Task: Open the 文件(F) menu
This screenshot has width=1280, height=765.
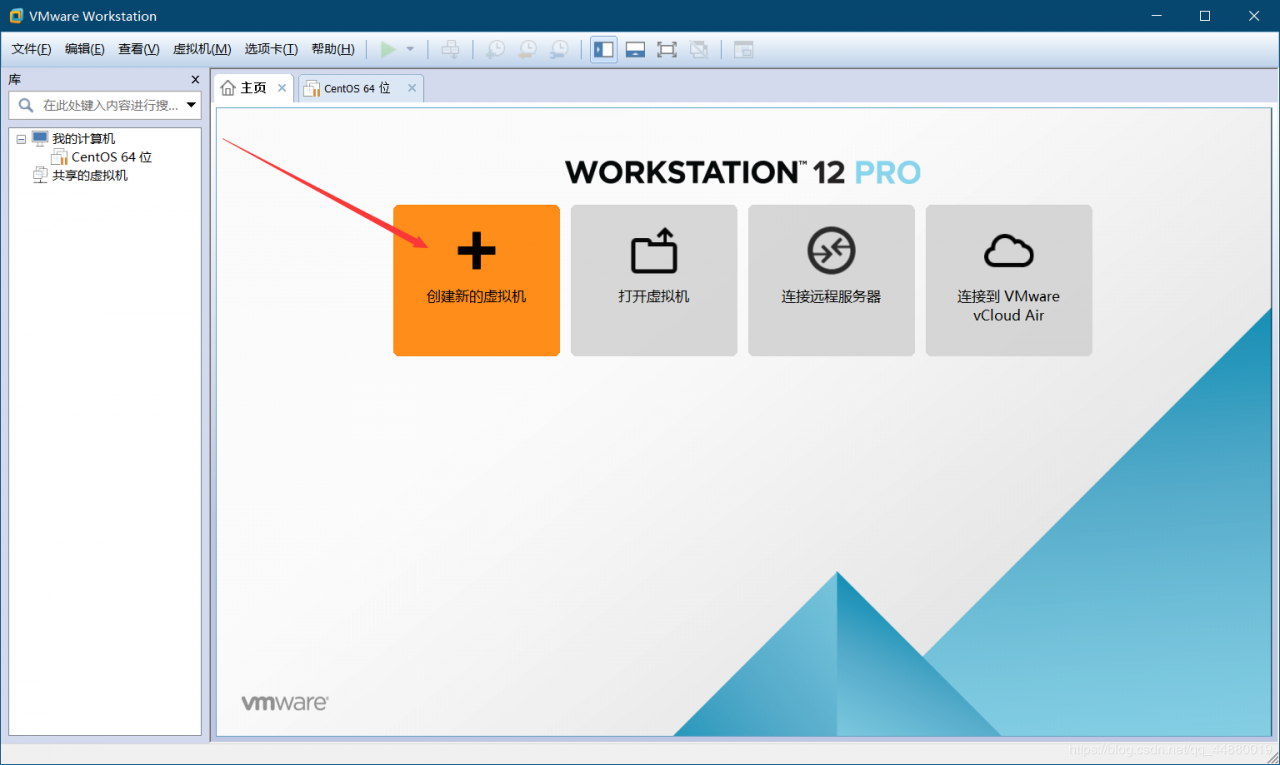Action: click(x=31, y=49)
